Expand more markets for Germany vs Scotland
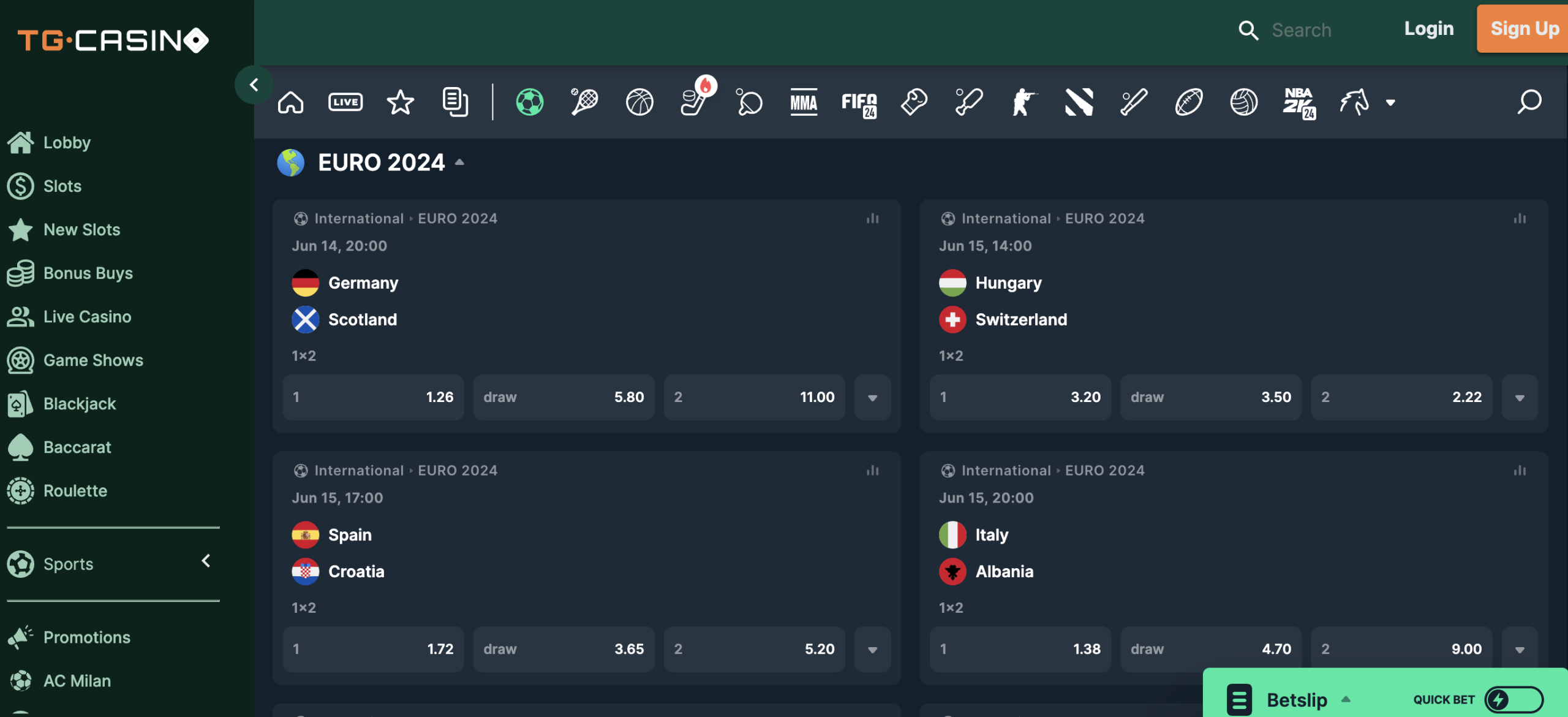Screen dimensions: 1568x717 [x=873, y=398]
